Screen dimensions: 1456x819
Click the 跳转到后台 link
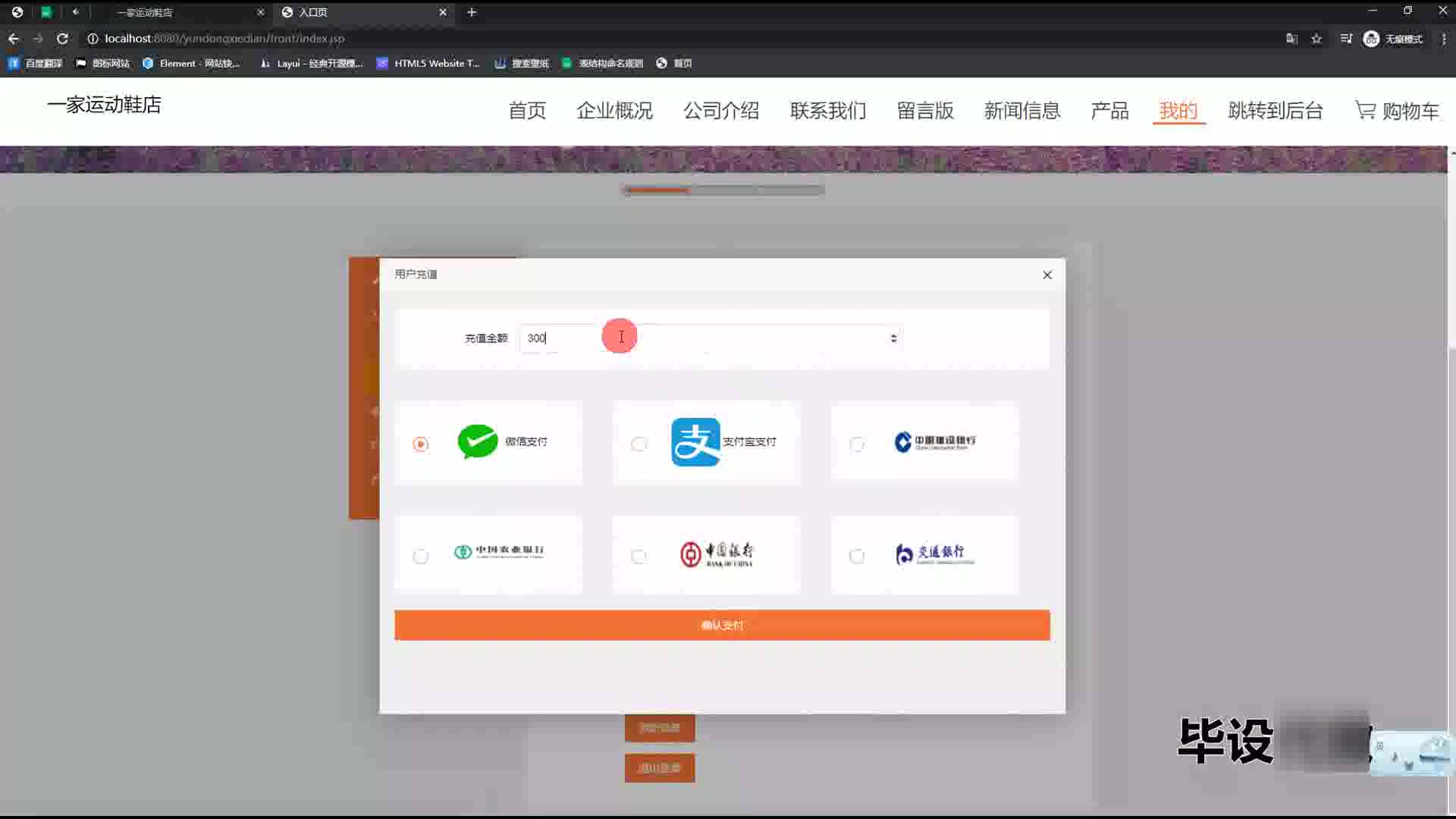tap(1276, 111)
